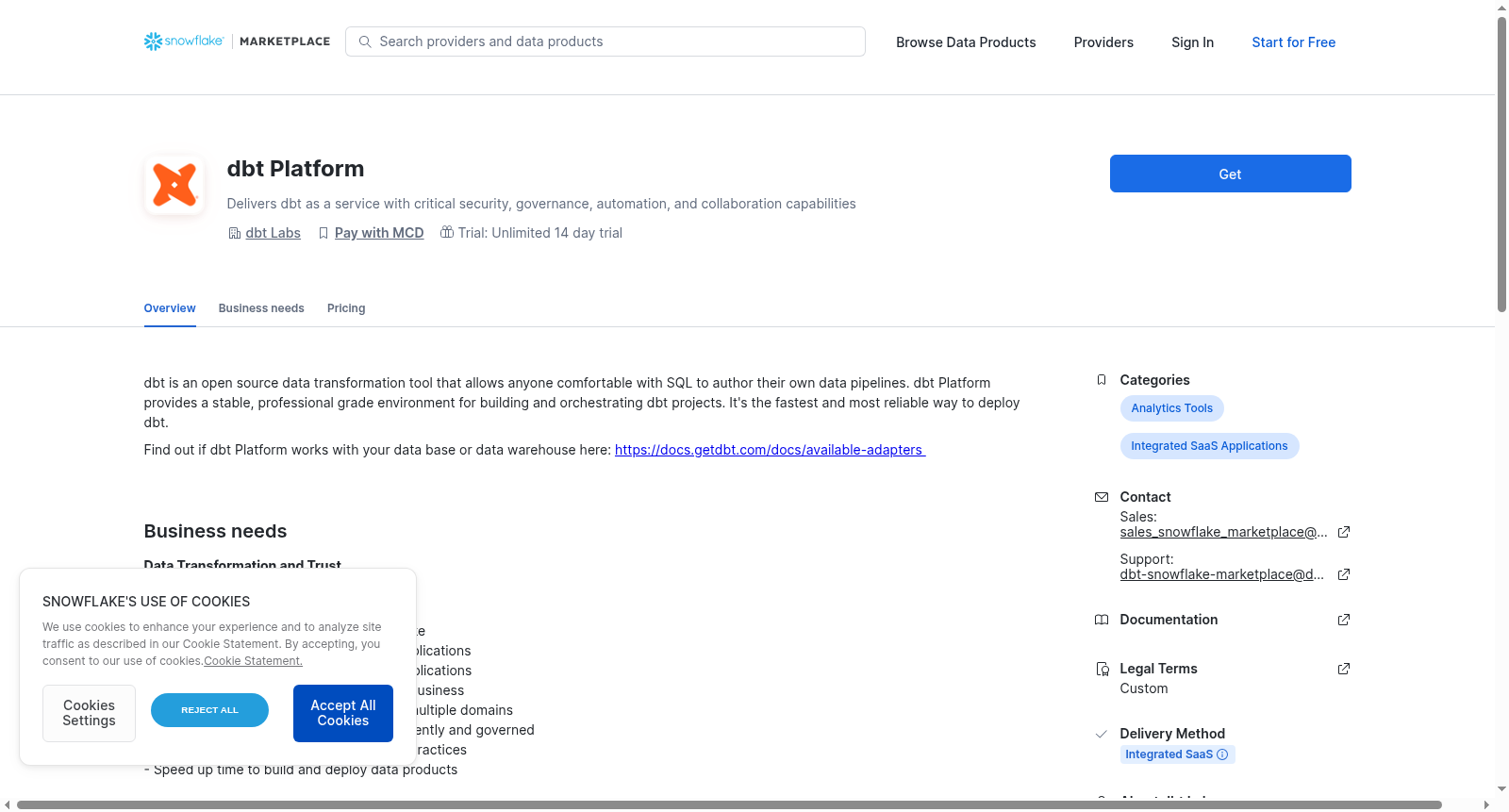Open the Pay with MCD link
Viewport: 1509px width, 812px height.
click(x=379, y=233)
